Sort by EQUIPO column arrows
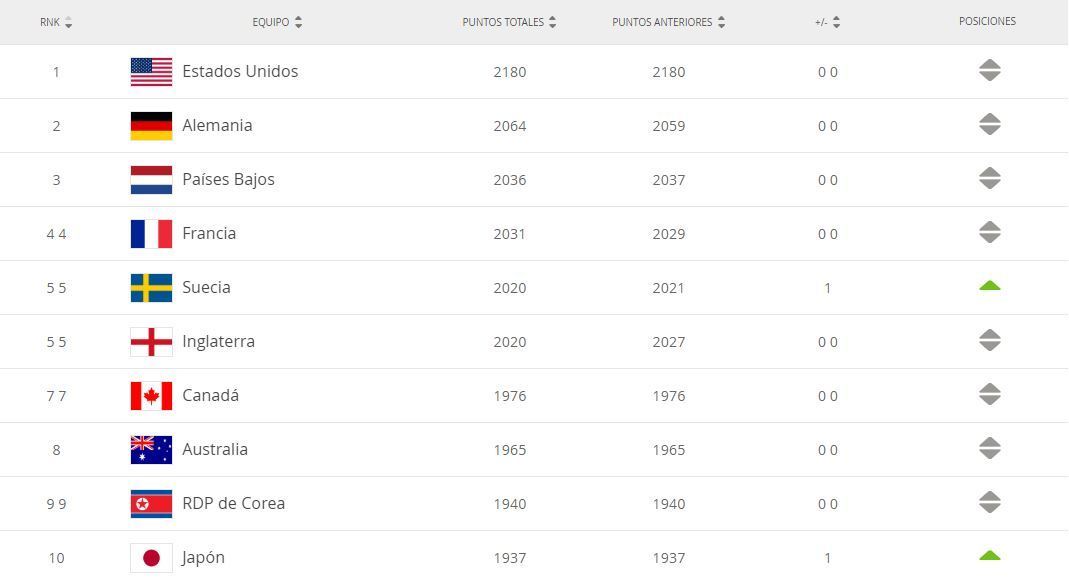The height and width of the screenshot is (580, 1069). tap(298, 22)
